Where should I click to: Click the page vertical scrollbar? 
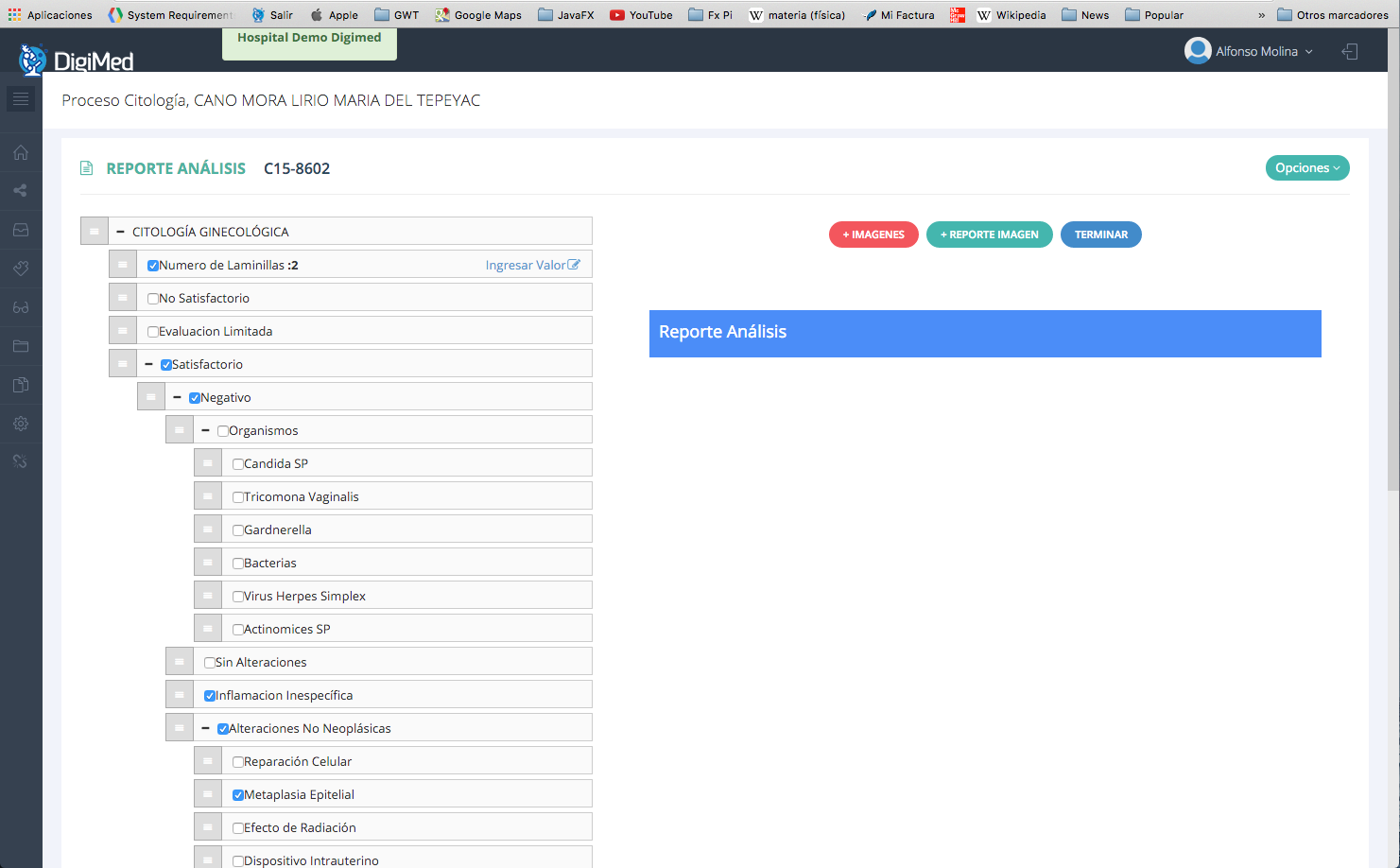[x=1392, y=284]
